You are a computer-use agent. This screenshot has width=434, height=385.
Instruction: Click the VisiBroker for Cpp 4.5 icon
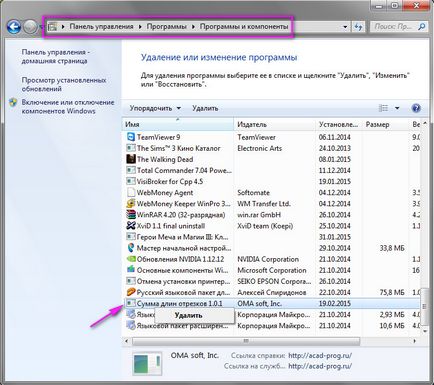131,181
